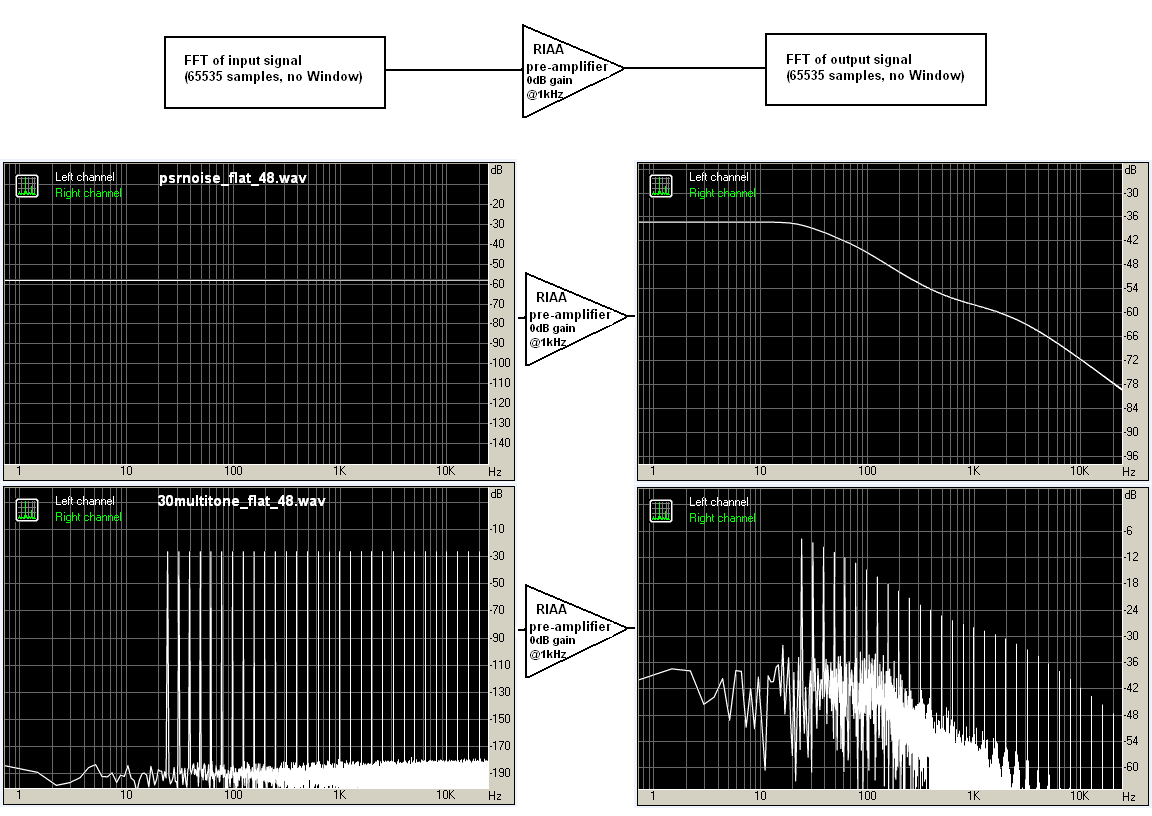Click the spectrum analyzer icon in the 30multitone_flat_48.wav graph
Screen dimensions: 1152x816
coord(27,510)
